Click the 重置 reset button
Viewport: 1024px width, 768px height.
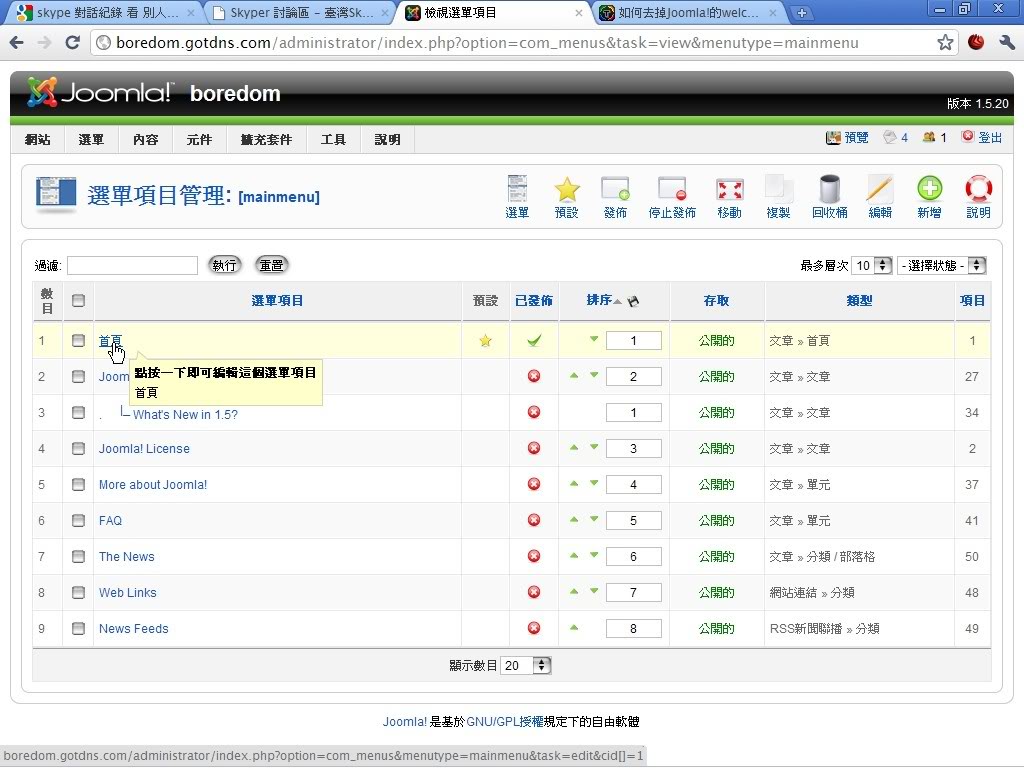coord(271,265)
